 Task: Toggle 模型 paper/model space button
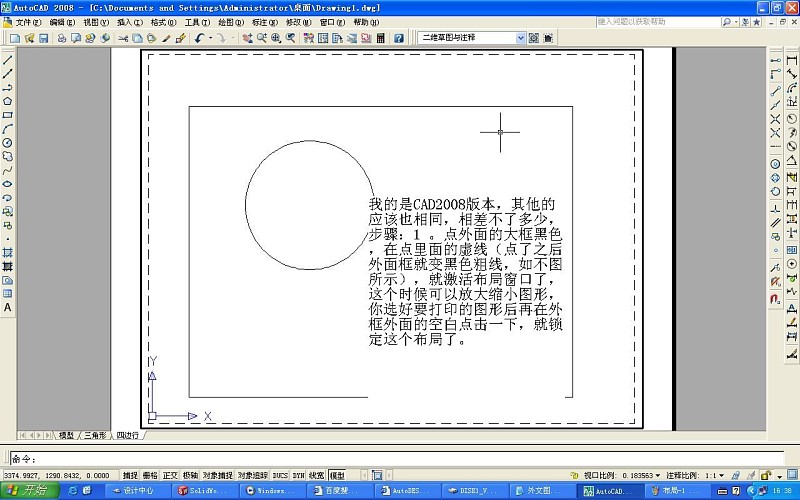(x=337, y=476)
